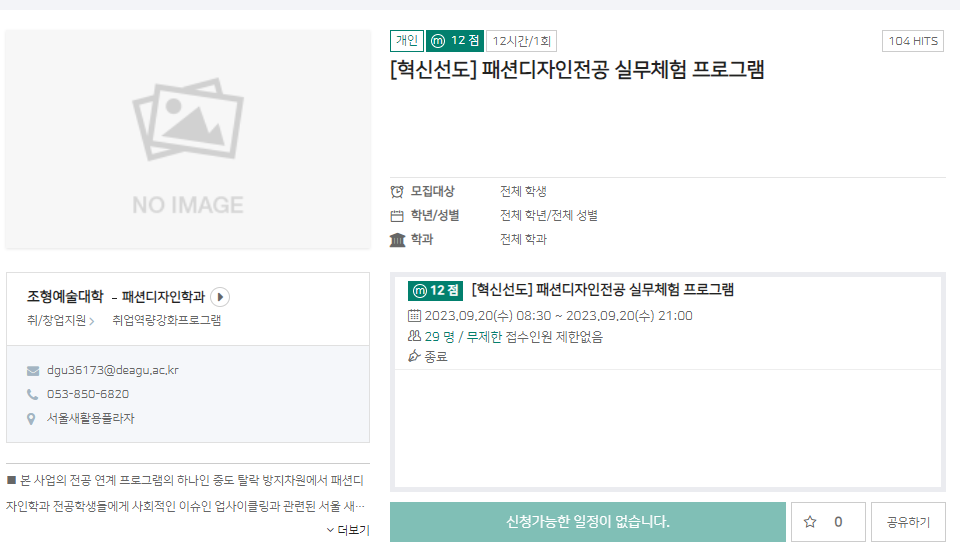This screenshot has width=960, height=551.
Task: Open the 취업역량강화프로그램 subcategory
Action: point(166,321)
